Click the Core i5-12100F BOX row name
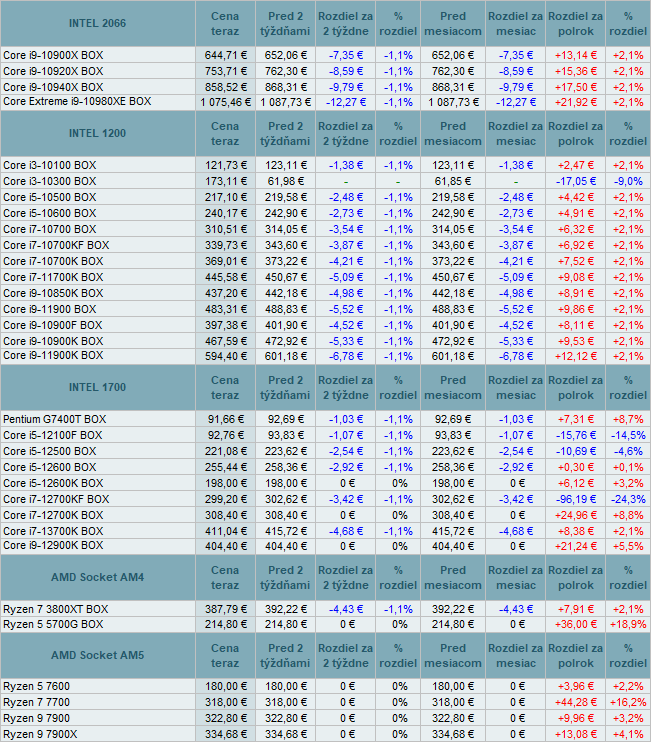The height and width of the screenshot is (742, 651). [x=53, y=435]
